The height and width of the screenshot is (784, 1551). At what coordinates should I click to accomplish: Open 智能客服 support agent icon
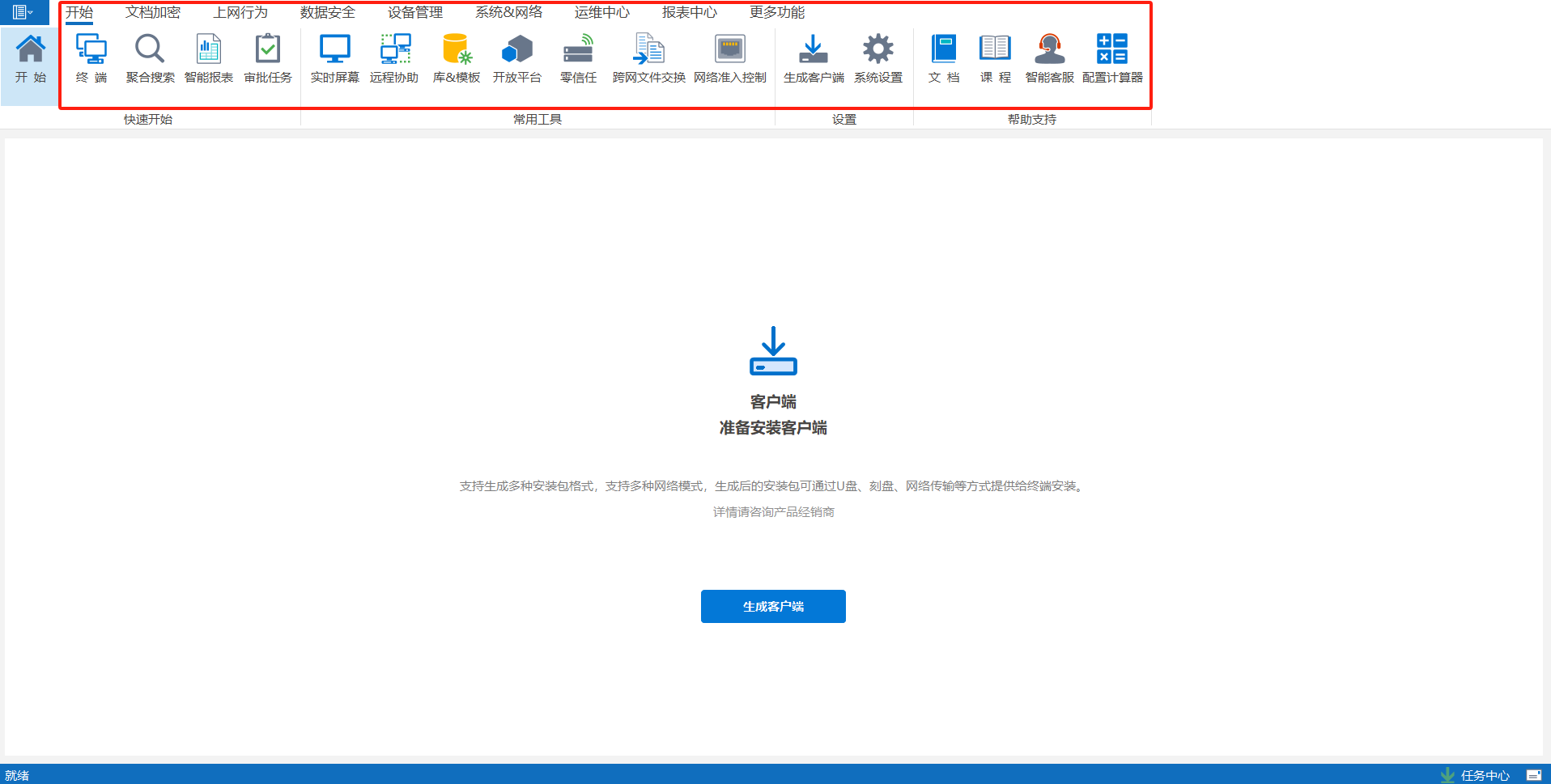point(1049,50)
